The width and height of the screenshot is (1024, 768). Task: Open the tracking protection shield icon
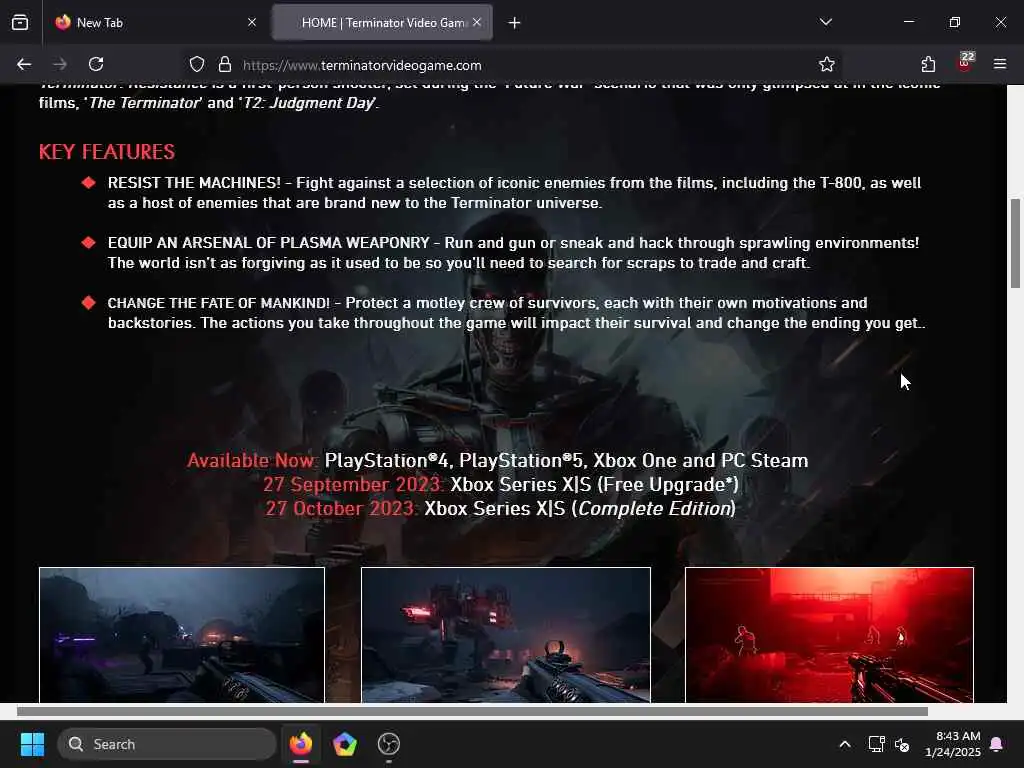pyautogui.click(x=197, y=65)
